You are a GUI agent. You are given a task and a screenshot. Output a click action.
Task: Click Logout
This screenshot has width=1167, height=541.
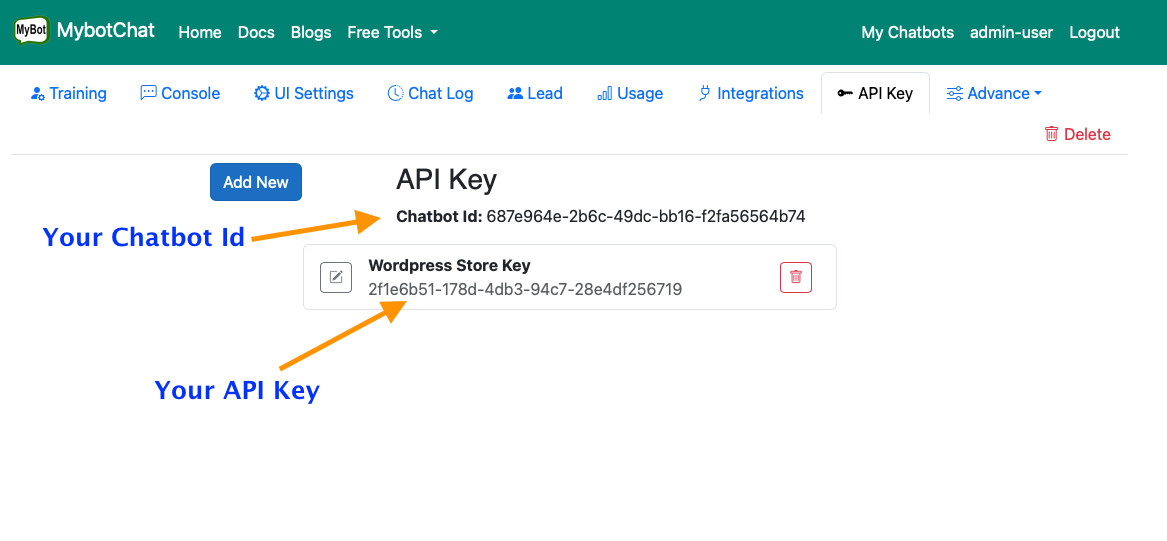coord(1094,33)
